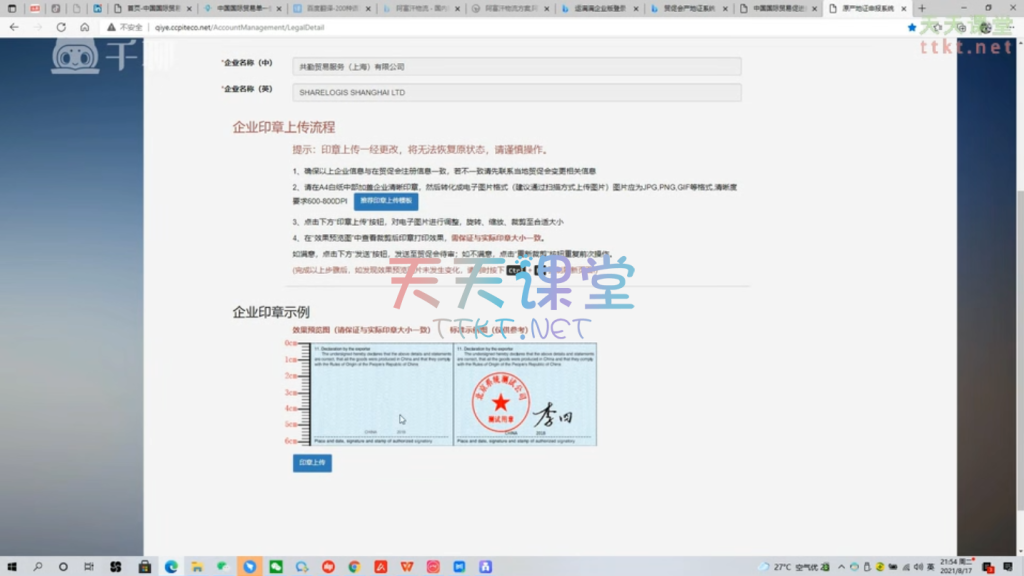Open the Windows Start menu
Viewport: 1024px width, 576px height.
pos(11,566)
